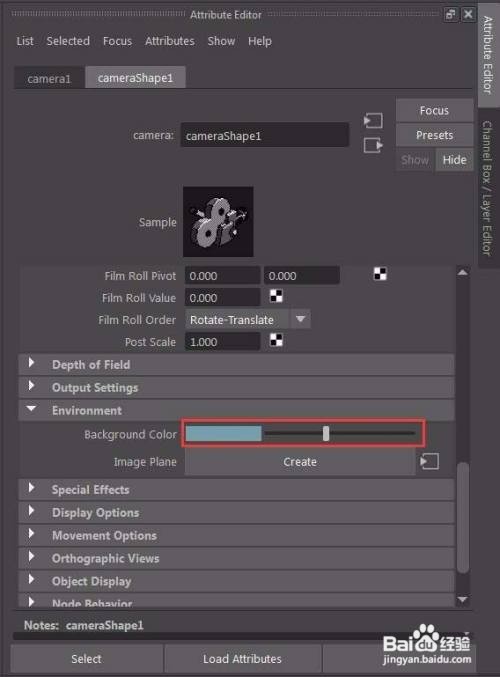Click the attribute list scrollbar thumb

(463, 517)
